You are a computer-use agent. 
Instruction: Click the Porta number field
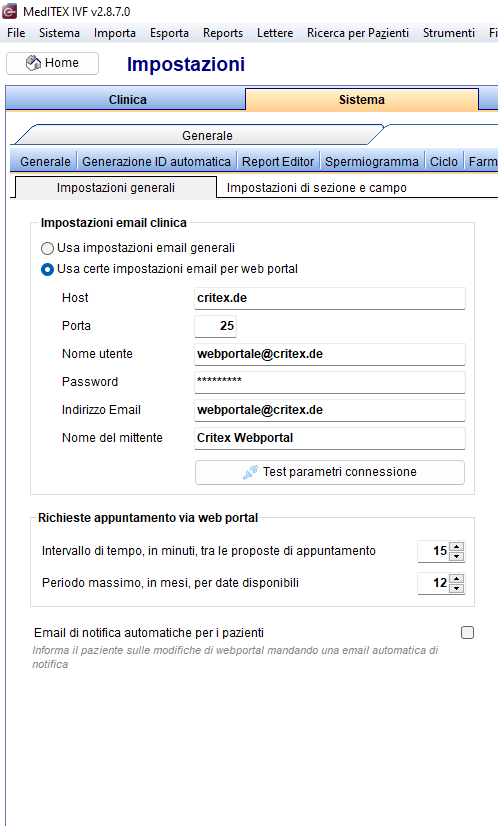pyautogui.click(x=216, y=326)
